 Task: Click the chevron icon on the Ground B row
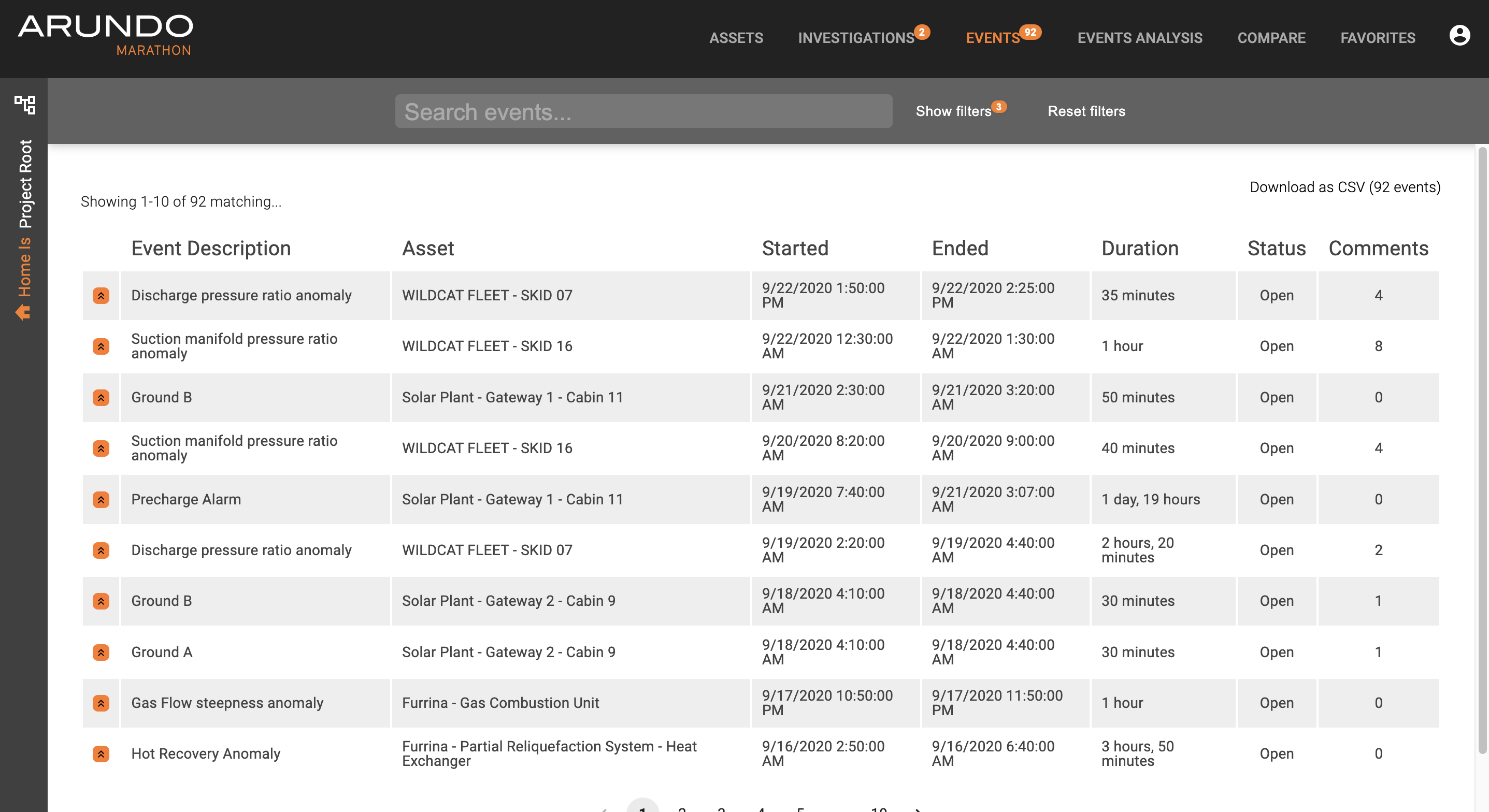coord(101,397)
